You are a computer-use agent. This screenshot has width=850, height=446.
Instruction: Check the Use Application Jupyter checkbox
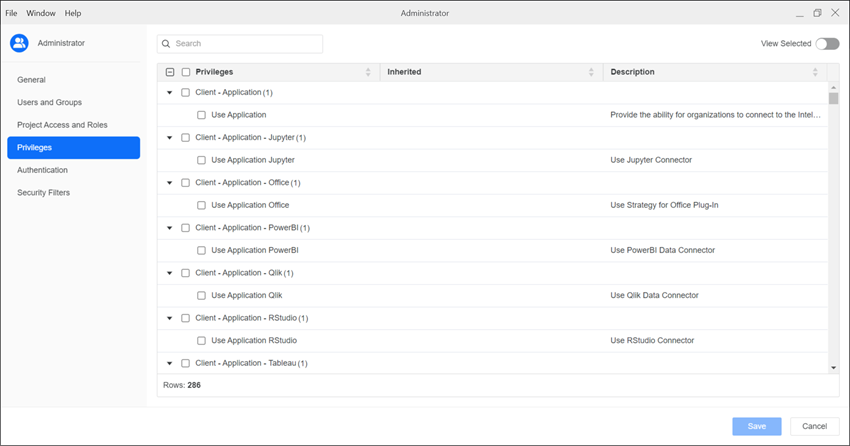(201, 160)
